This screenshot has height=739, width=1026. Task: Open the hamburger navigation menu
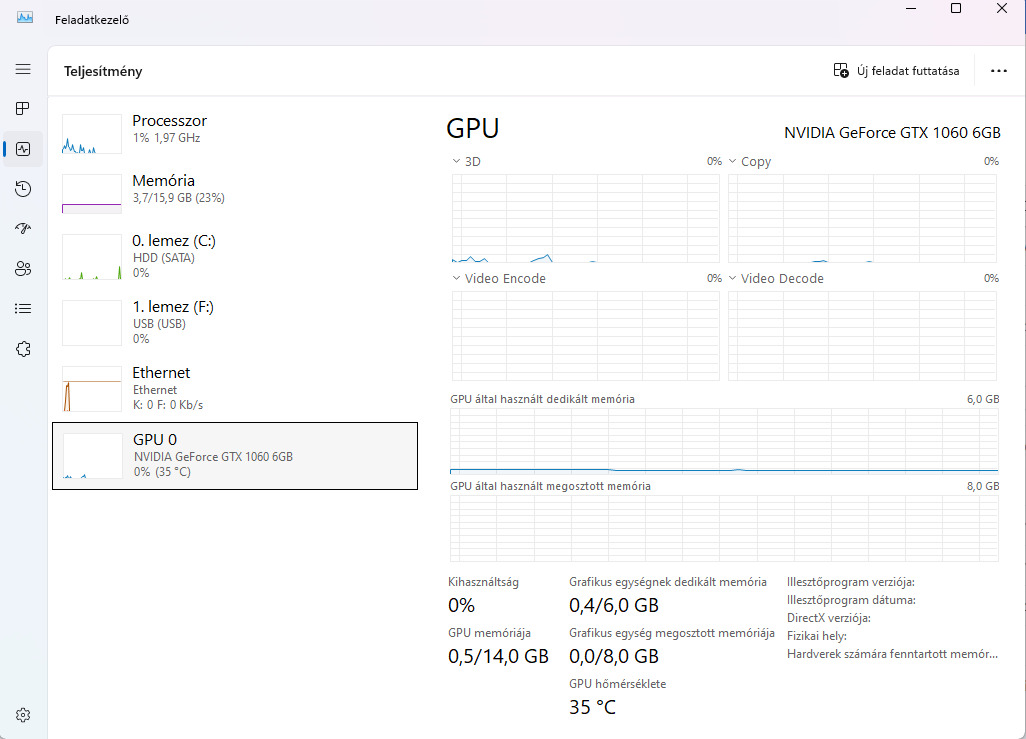click(23, 69)
